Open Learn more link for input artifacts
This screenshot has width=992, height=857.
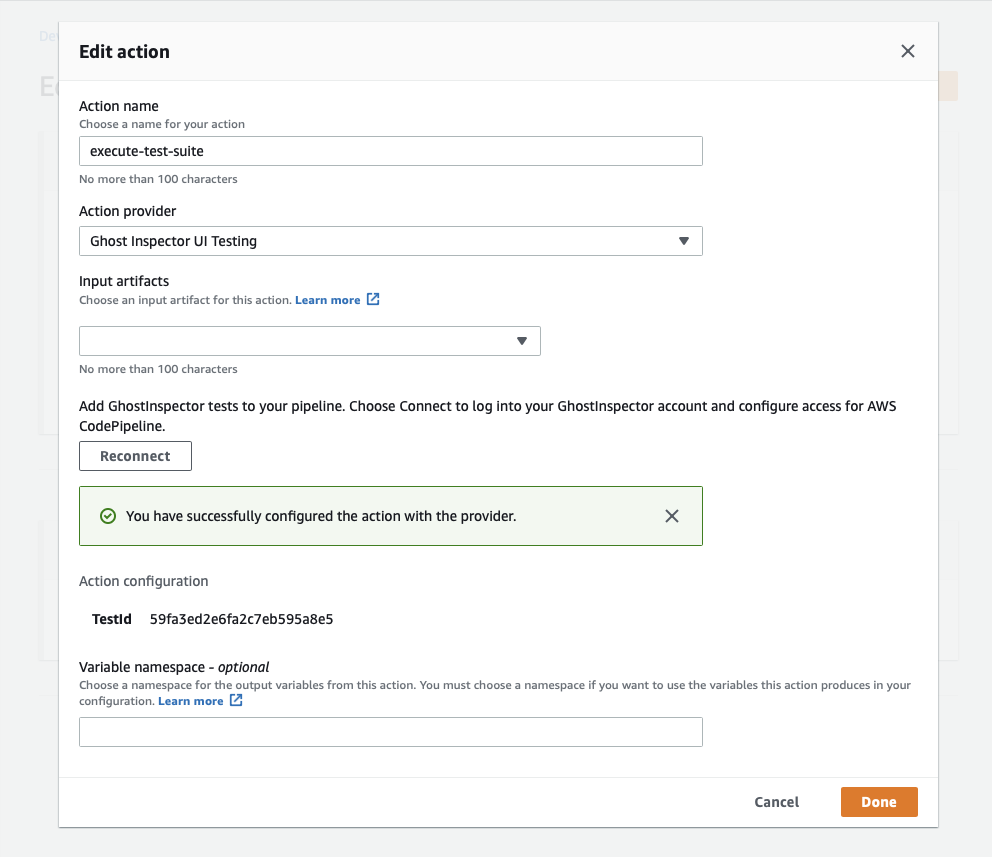pyautogui.click(x=327, y=300)
